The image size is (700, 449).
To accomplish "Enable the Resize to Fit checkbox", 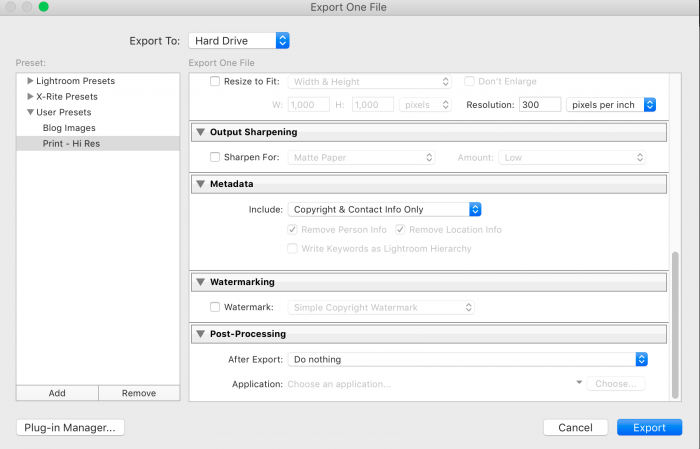I will (215, 81).
